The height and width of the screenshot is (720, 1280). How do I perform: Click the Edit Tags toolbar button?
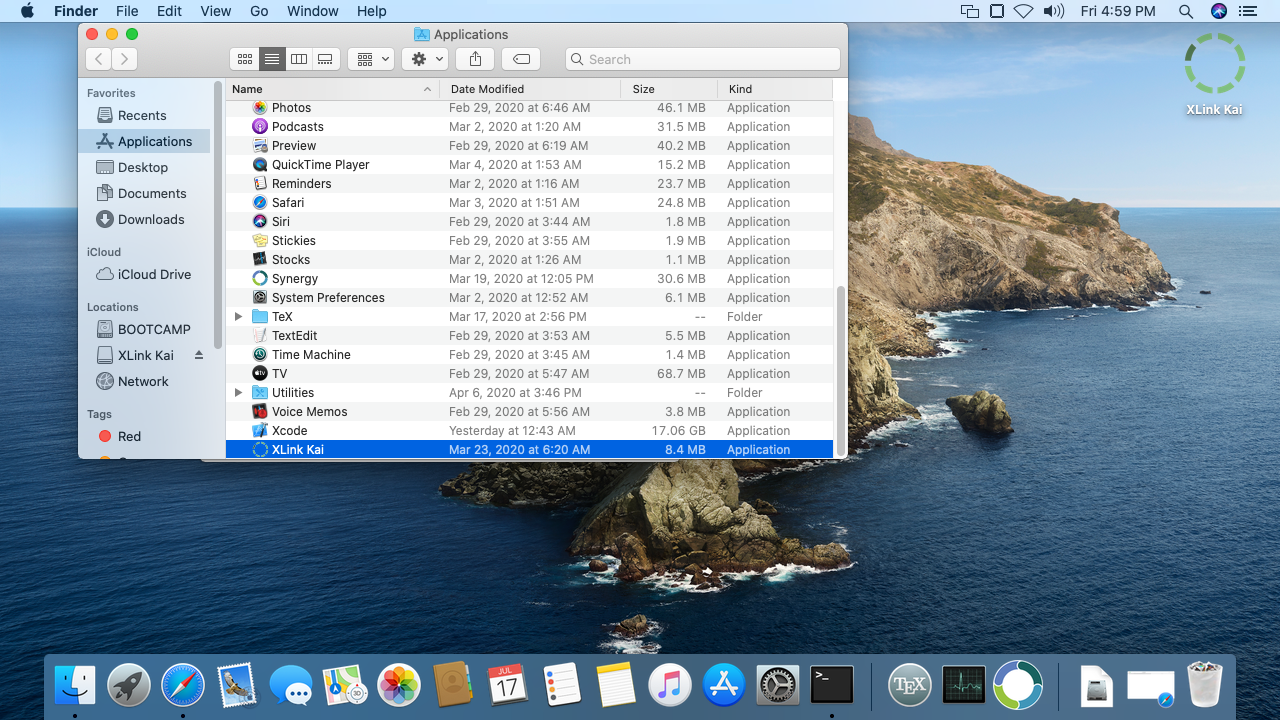[x=521, y=59]
